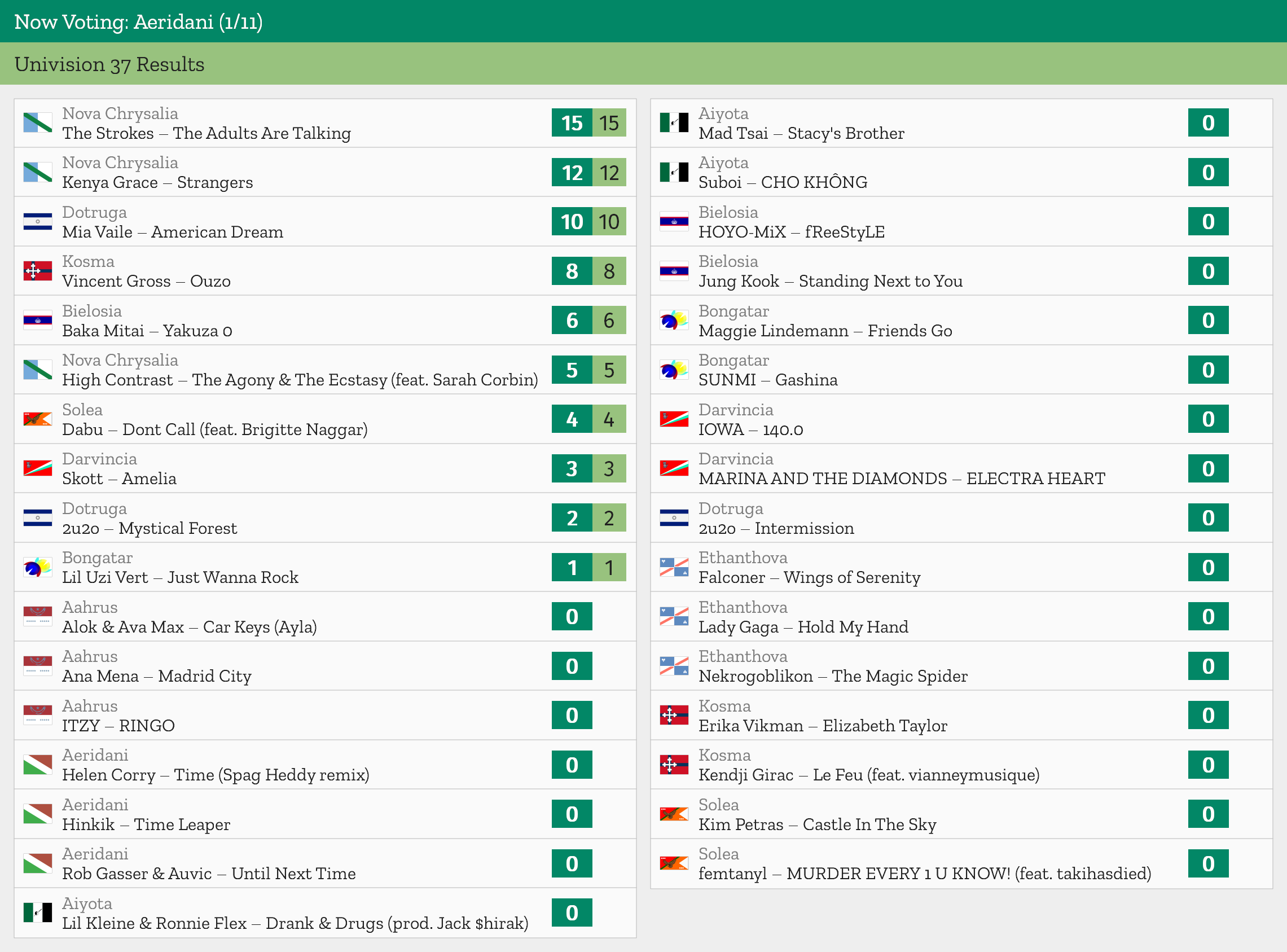
Task: Select Jung Kook – Standing Next to You
Action: click(831, 281)
